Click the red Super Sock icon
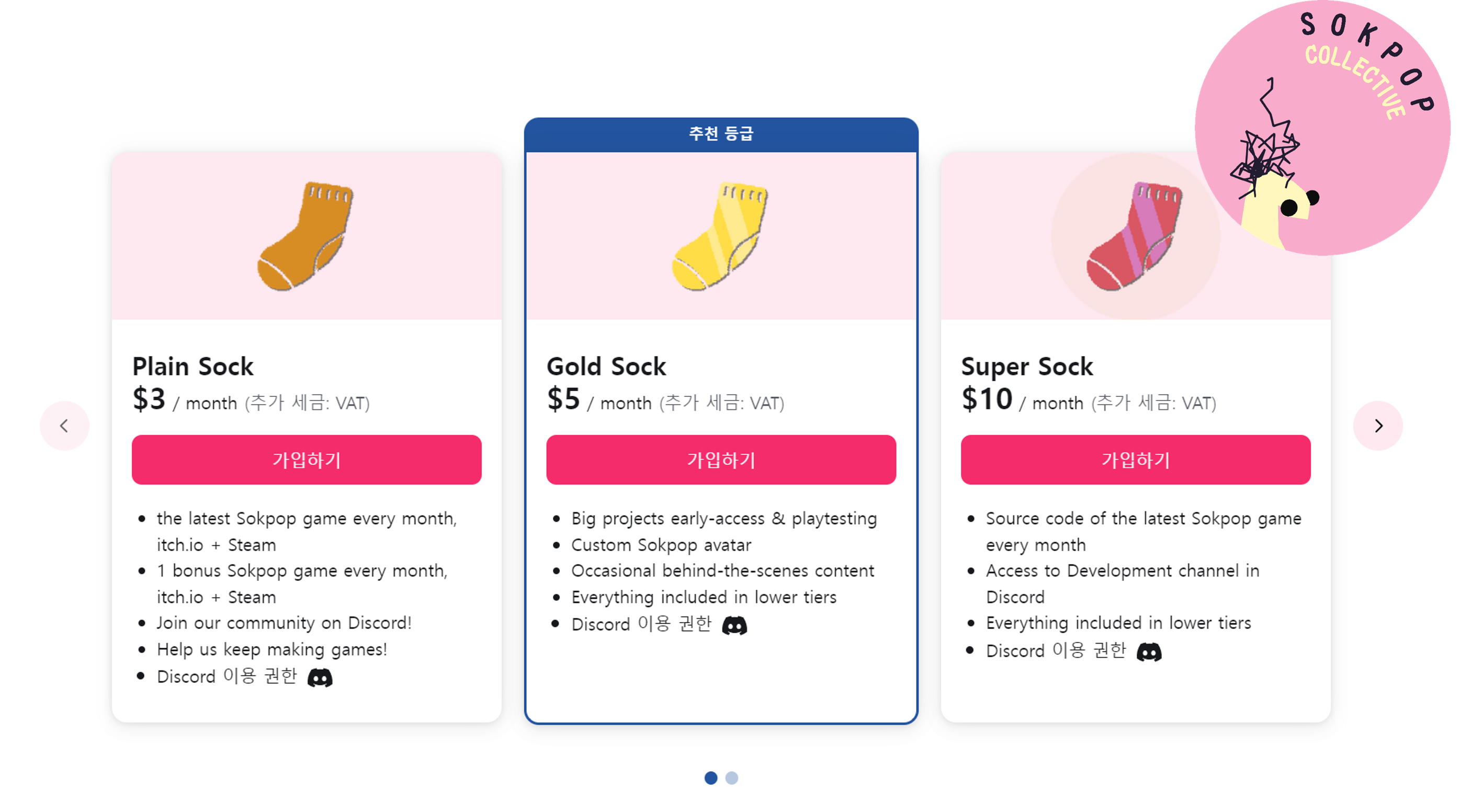The height and width of the screenshot is (812, 1471). click(x=1135, y=236)
